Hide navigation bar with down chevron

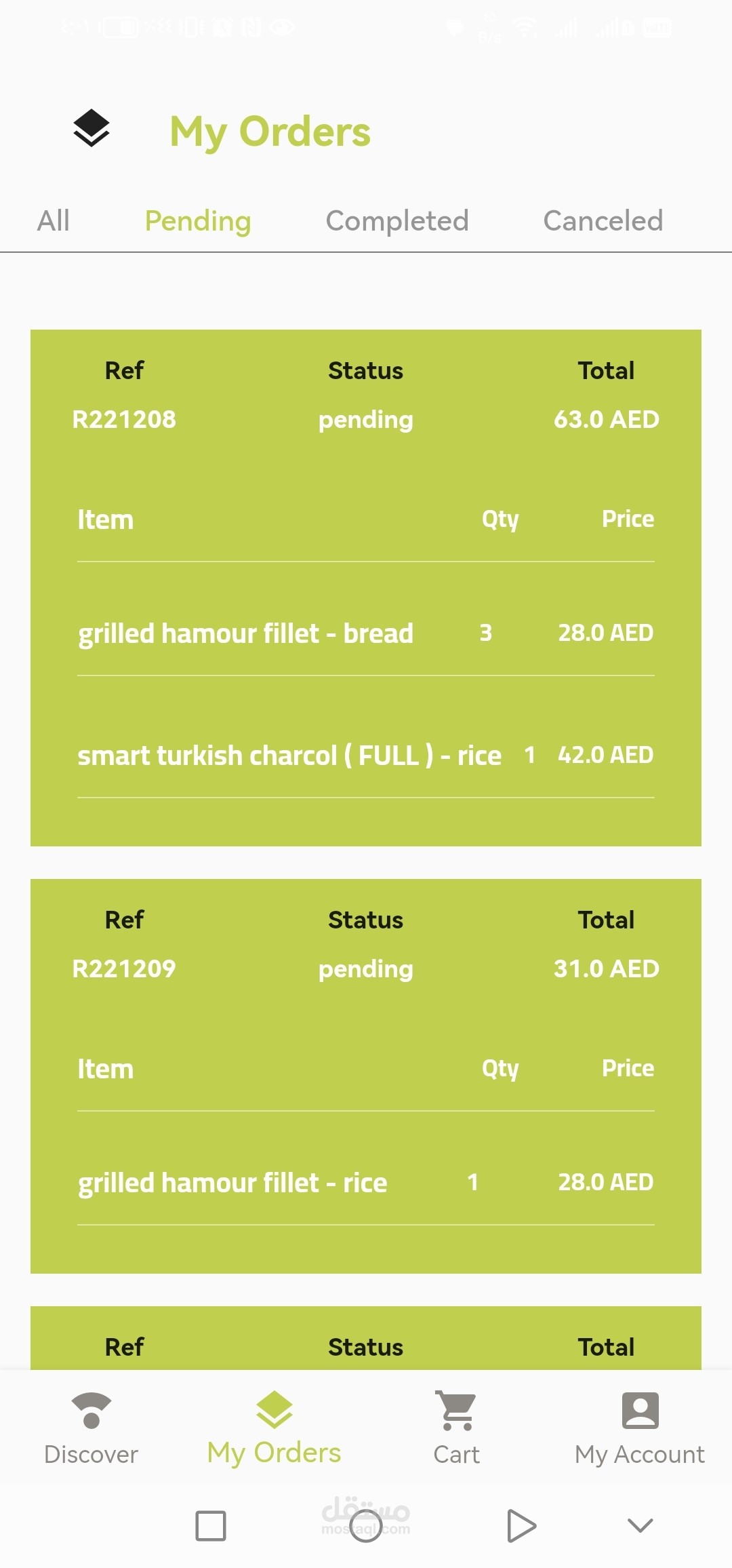tap(640, 1526)
